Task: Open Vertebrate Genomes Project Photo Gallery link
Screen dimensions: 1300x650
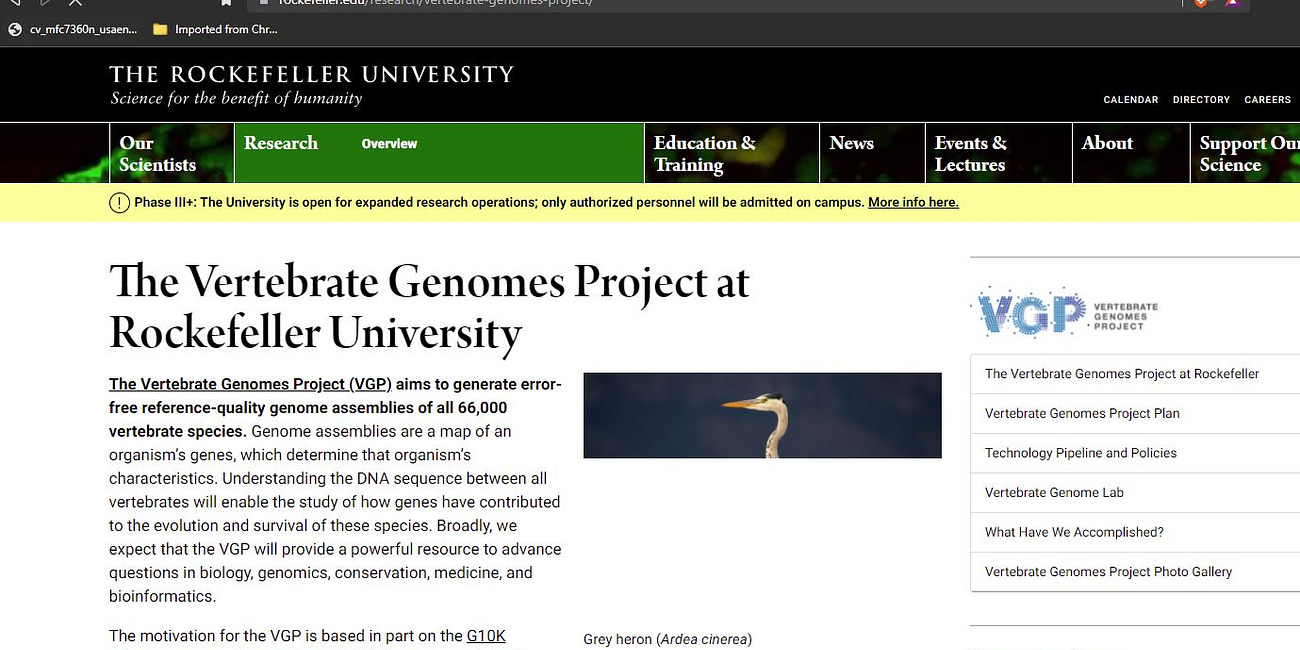Action: [x=1108, y=572]
